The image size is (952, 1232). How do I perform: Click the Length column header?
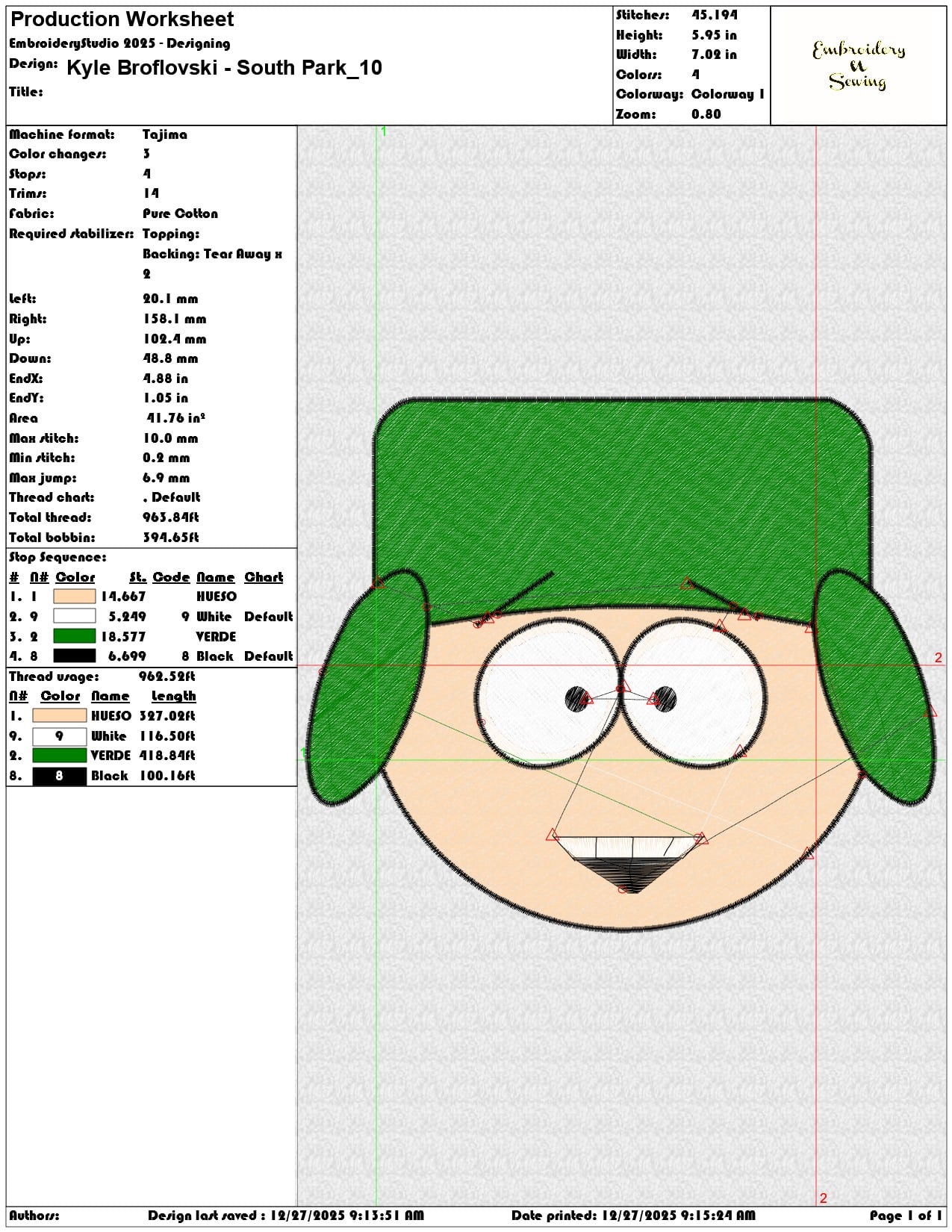click(173, 696)
